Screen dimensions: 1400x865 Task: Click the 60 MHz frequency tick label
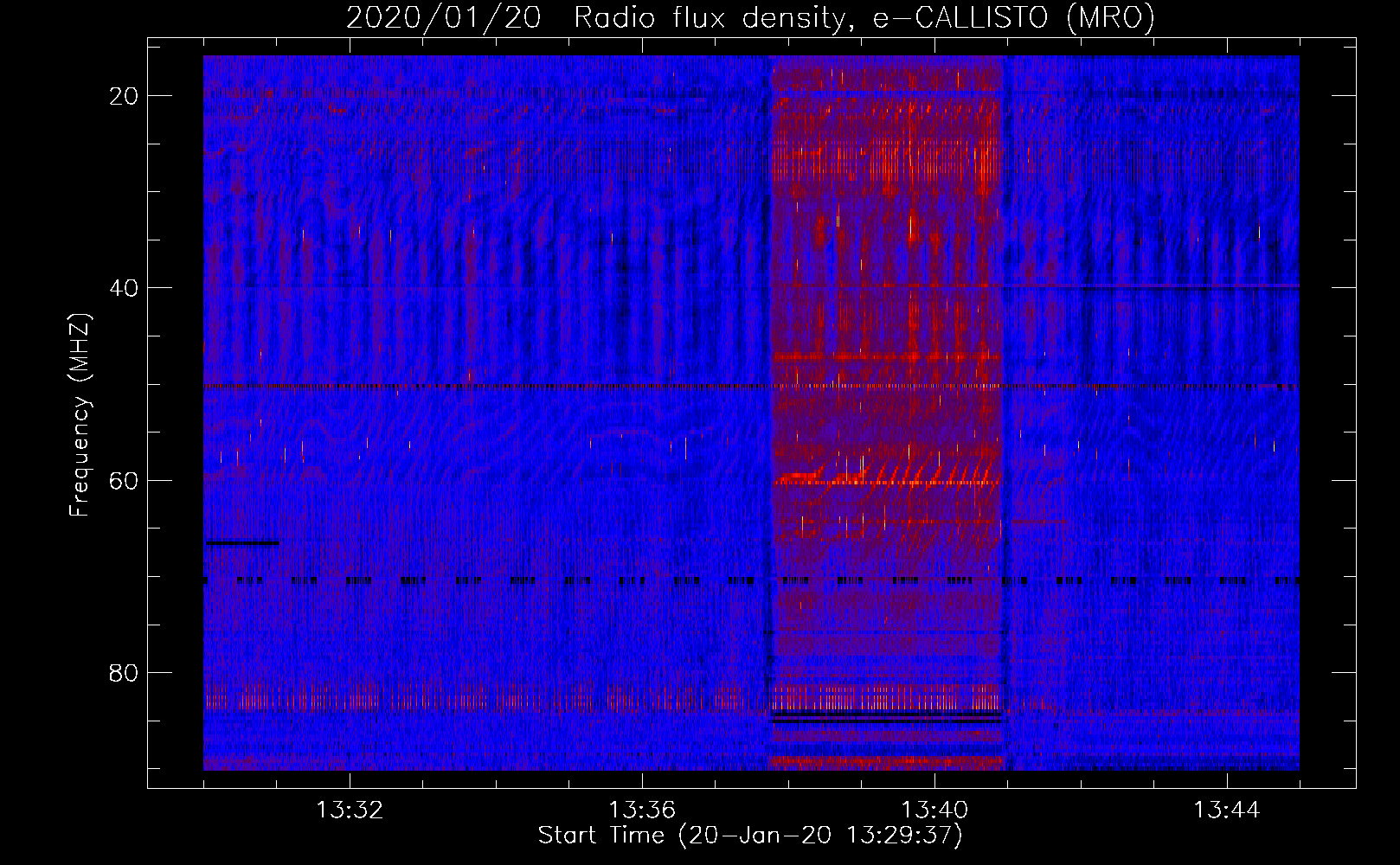125,481
